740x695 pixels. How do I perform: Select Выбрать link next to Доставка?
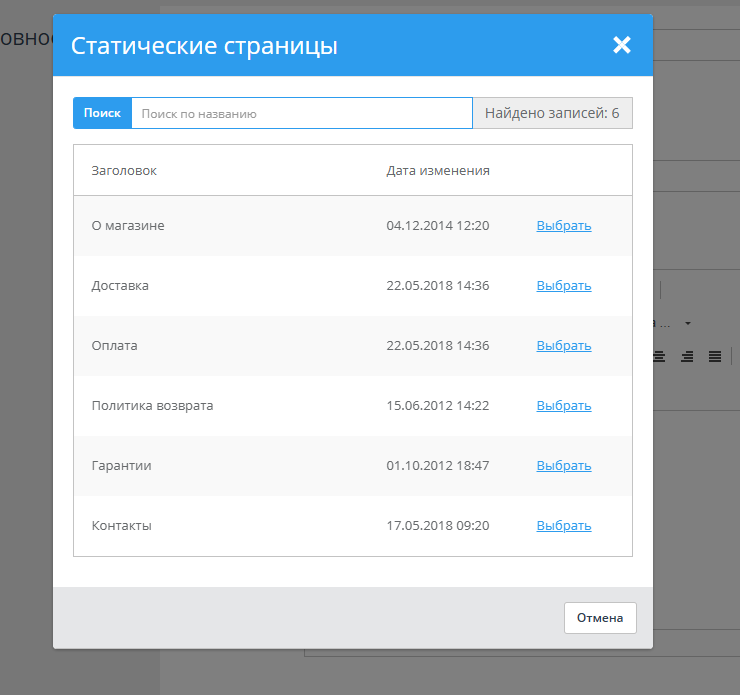[563, 286]
